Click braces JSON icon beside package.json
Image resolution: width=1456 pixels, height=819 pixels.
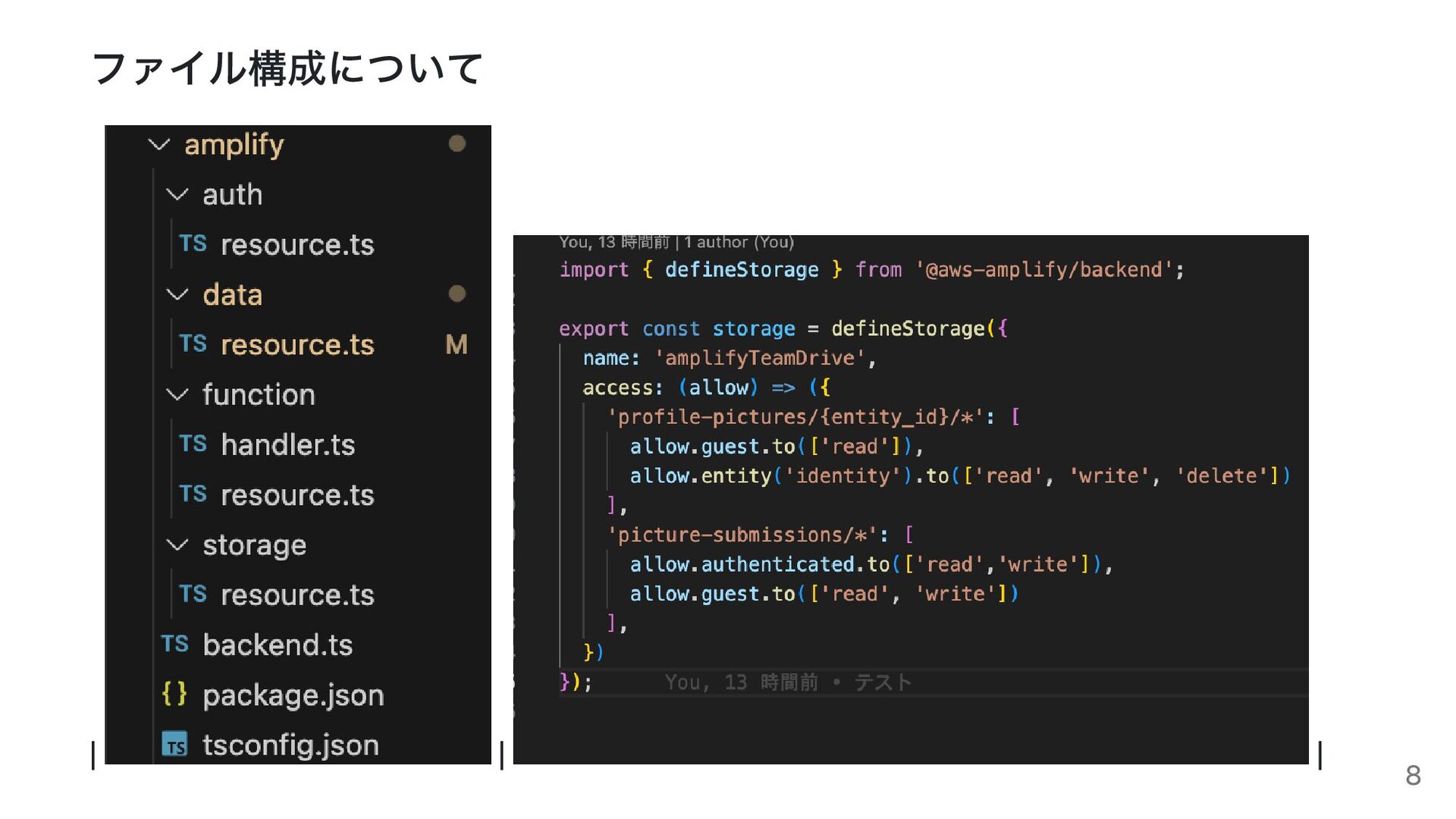pos(174,694)
